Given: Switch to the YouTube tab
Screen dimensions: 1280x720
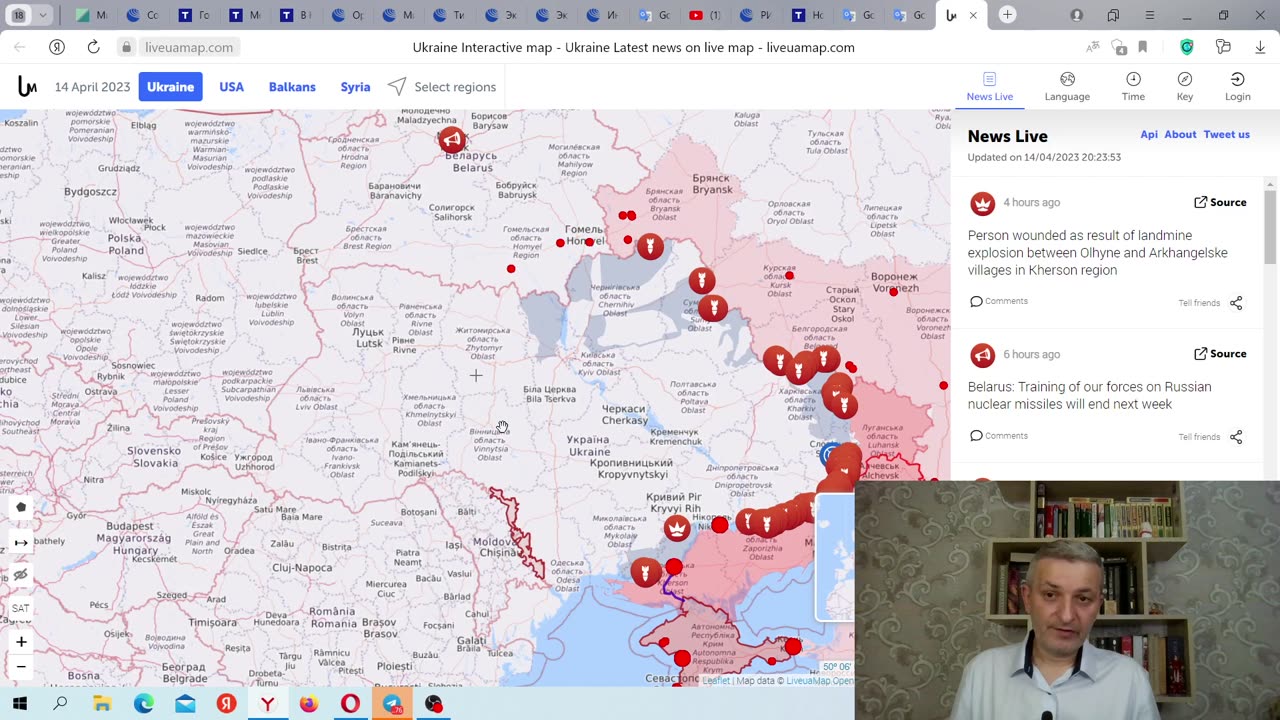Looking at the screenshot, I should [705, 15].
